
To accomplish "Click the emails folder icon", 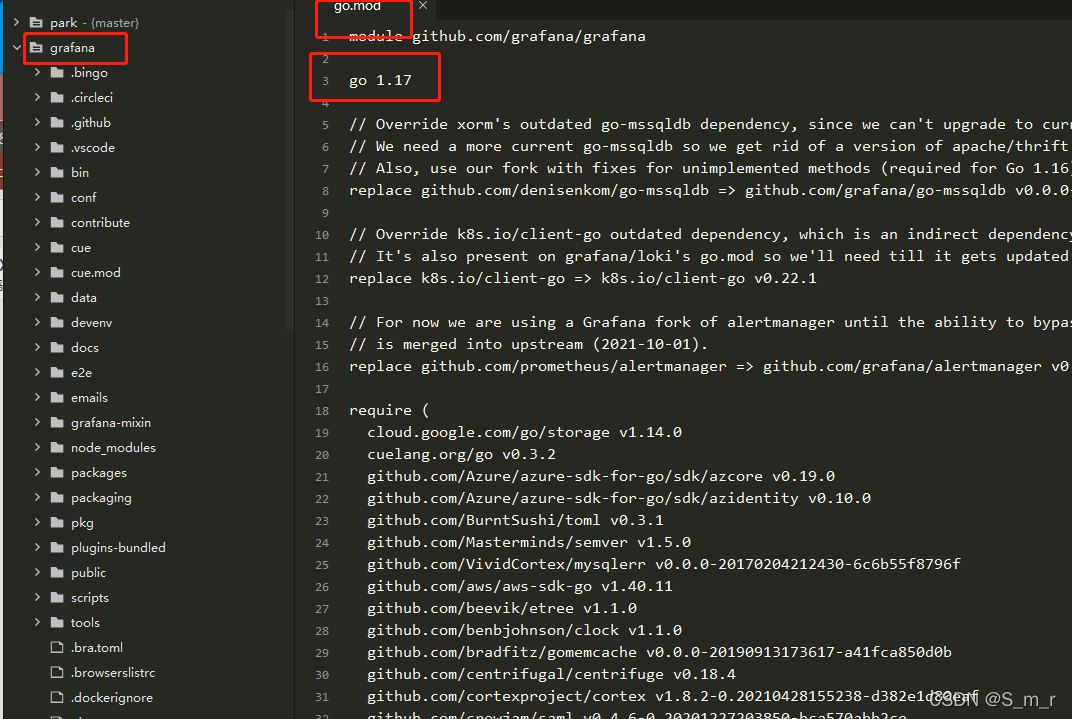I will (x=57, y=398).
